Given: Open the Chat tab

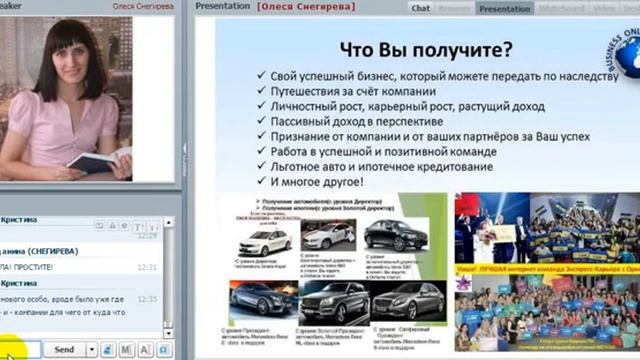Looking at the screenshot, I should [420, 8].
